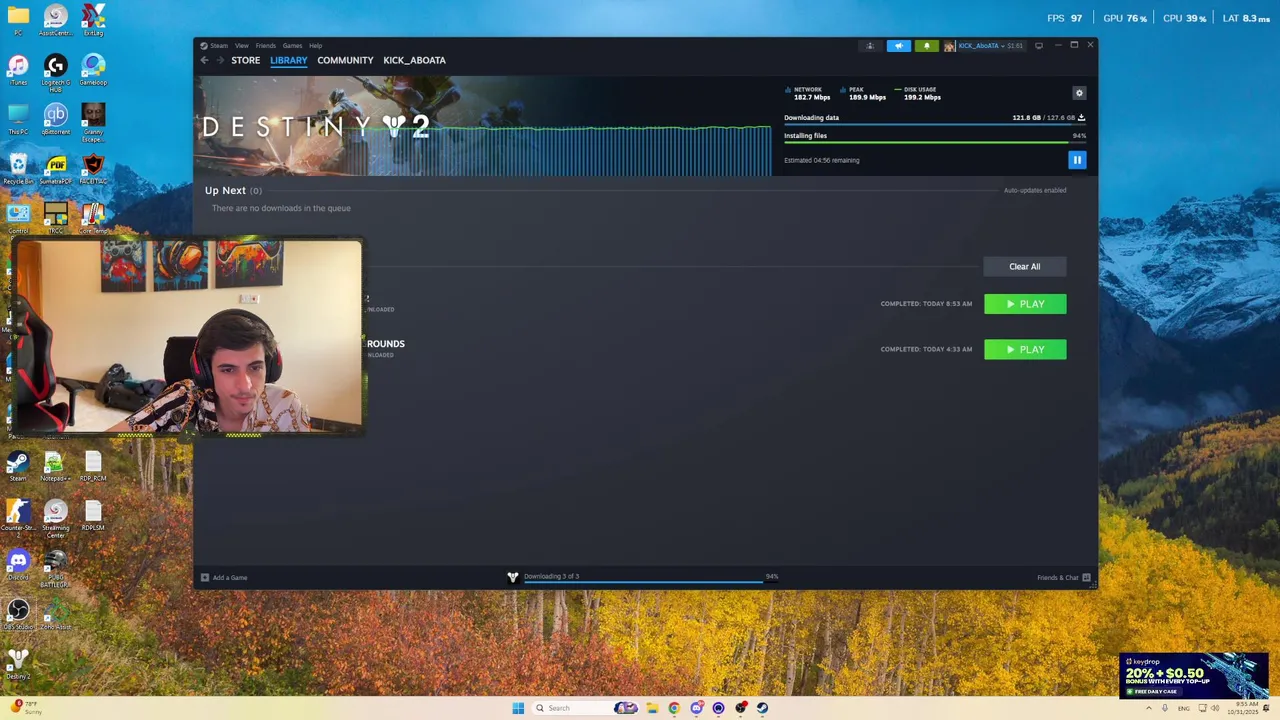
Task: Click the Up Next heading
Action: 225,190
